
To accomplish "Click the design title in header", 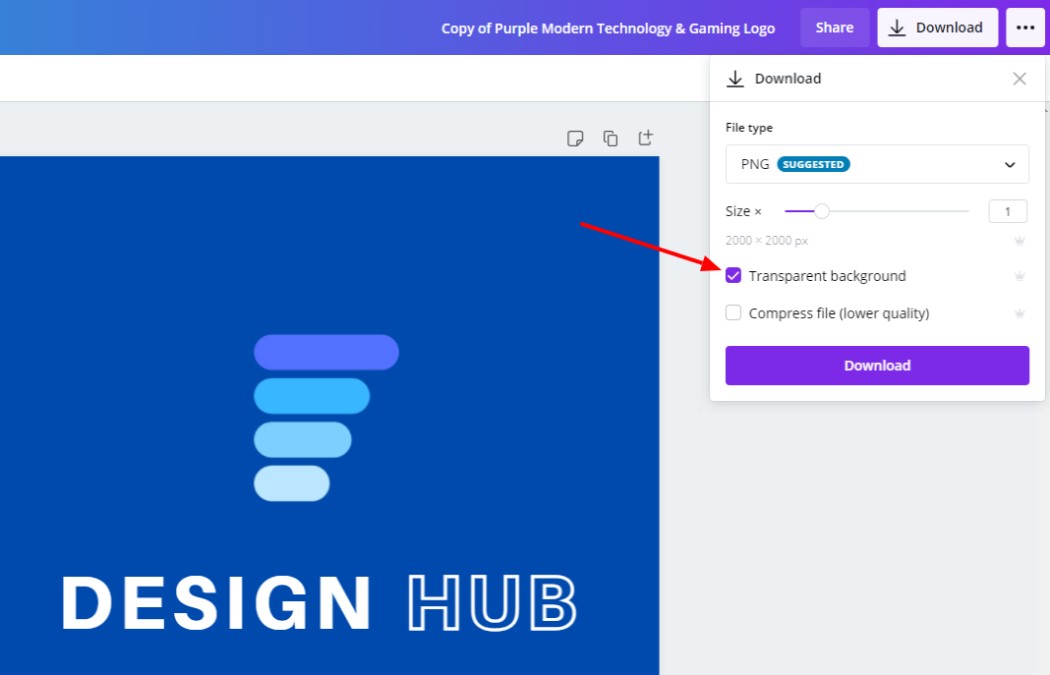I will point(608,28).
